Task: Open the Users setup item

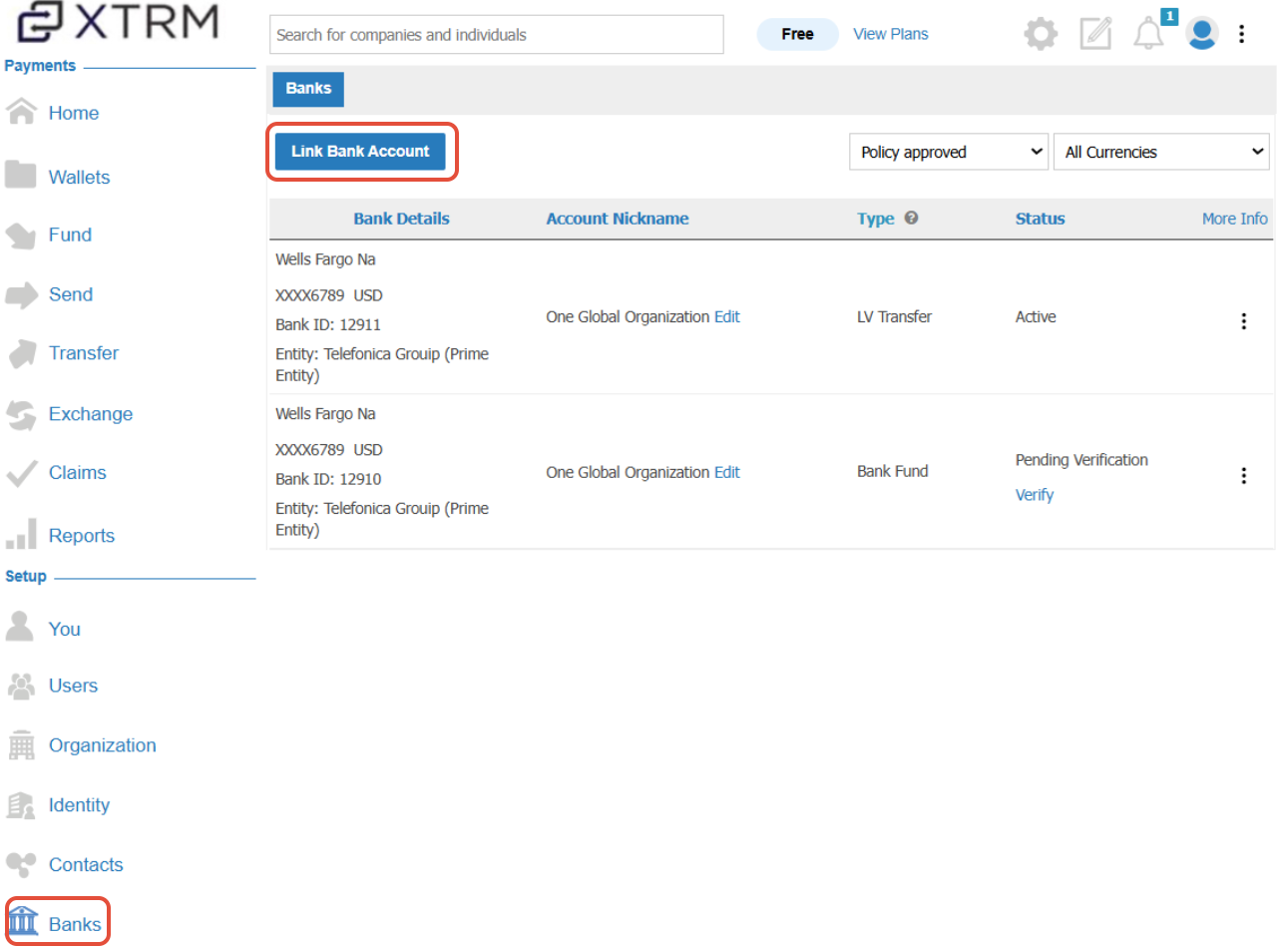Action: (x=73, y=686)
